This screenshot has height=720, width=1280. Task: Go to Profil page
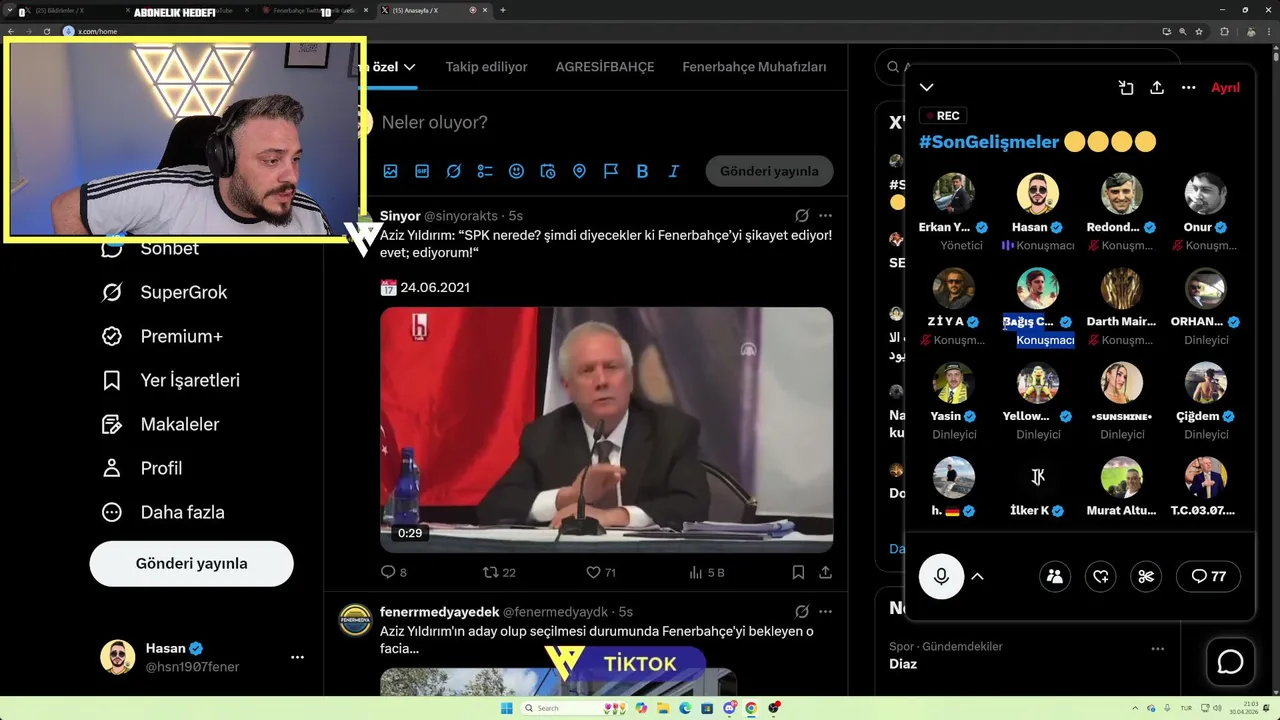click(141, 468)
